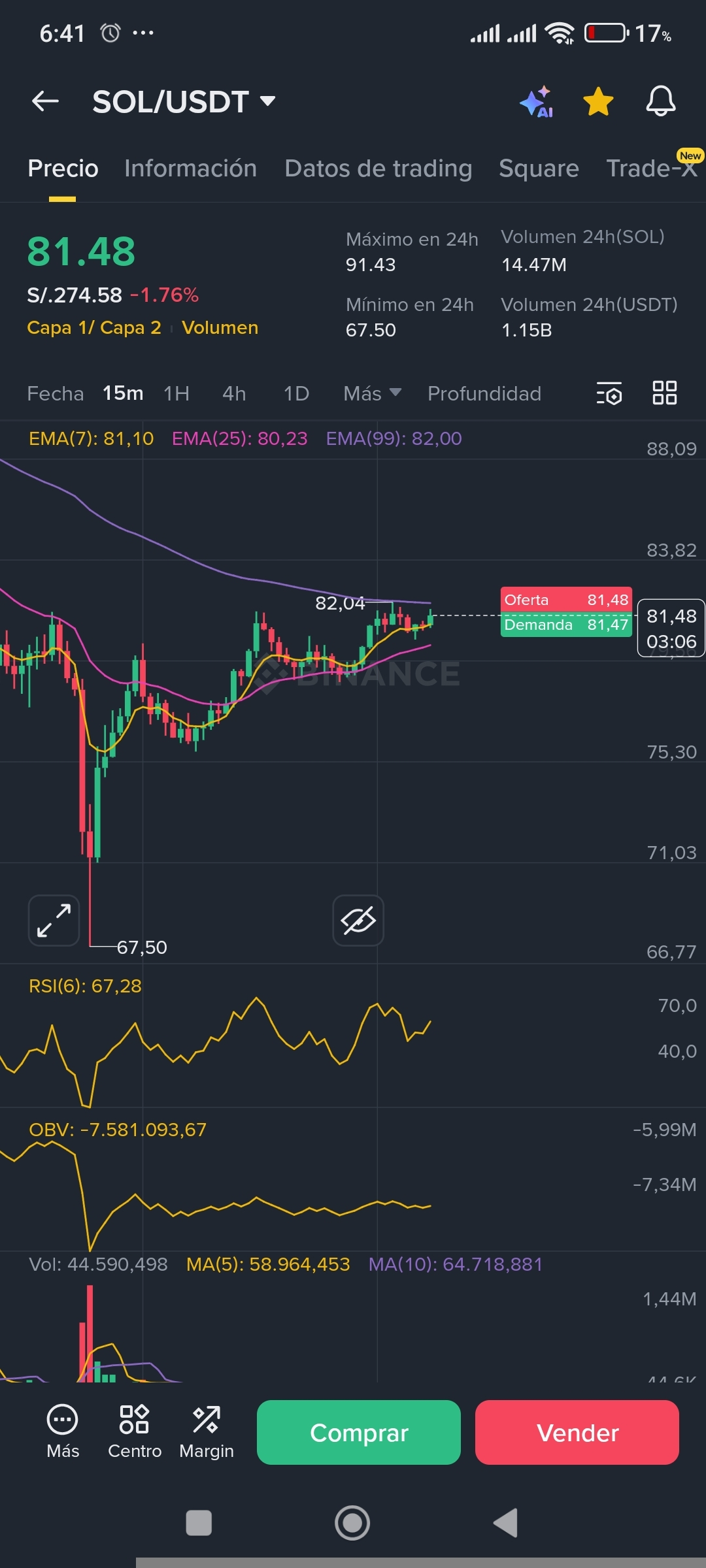Tap the S/.274.58 converted price

75,295
